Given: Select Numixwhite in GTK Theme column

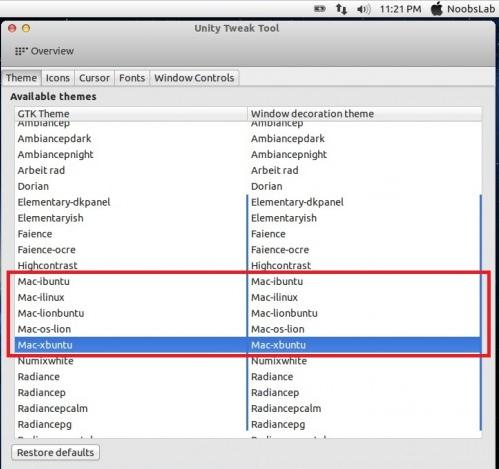Looking at the screenshot, I should tap(131, 361).
